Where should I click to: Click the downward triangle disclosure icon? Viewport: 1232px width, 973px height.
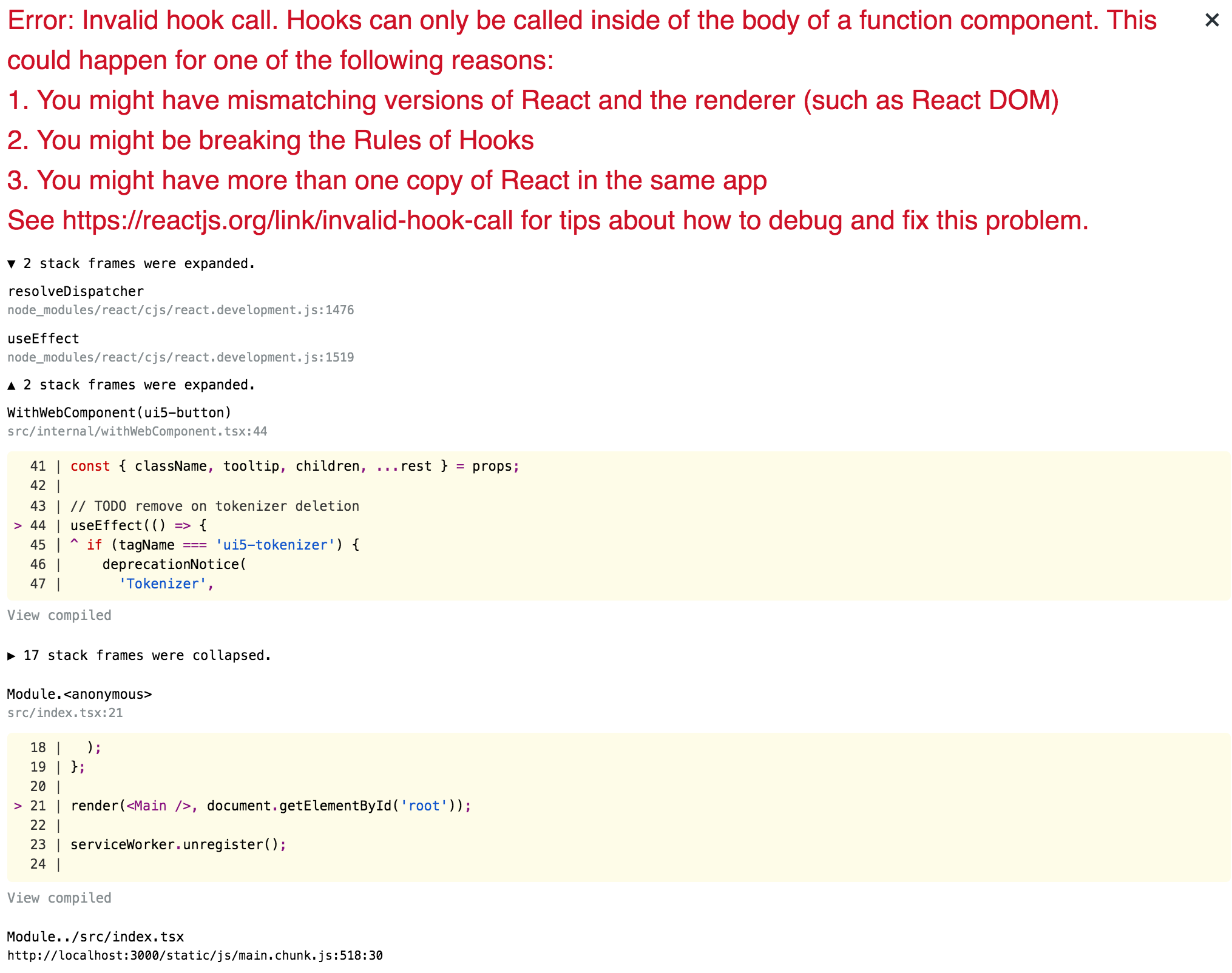click(12, 263)
